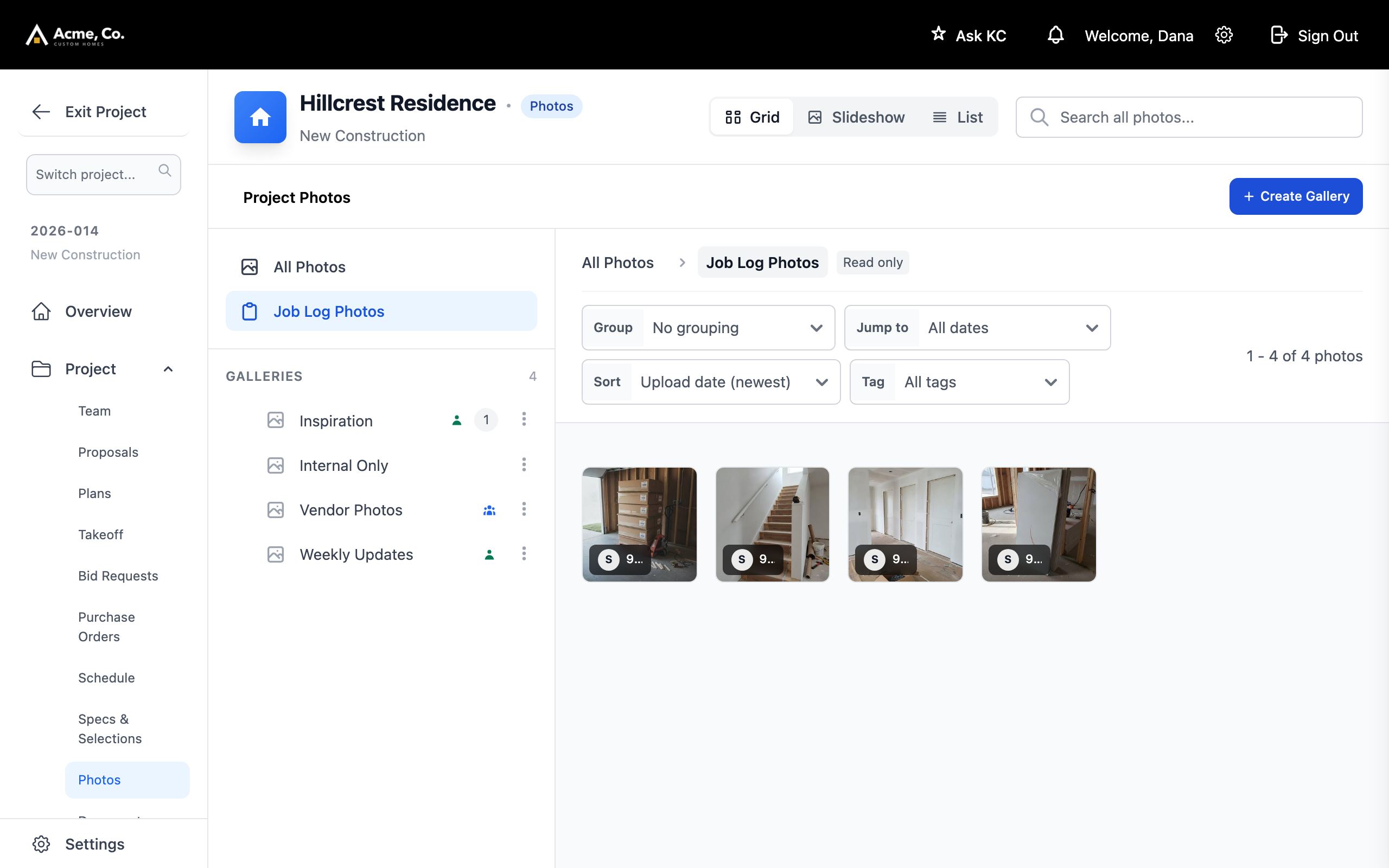The image size is (1389, 868).
Task: Click the Create Gallery button
Action: click(1296, 196)
